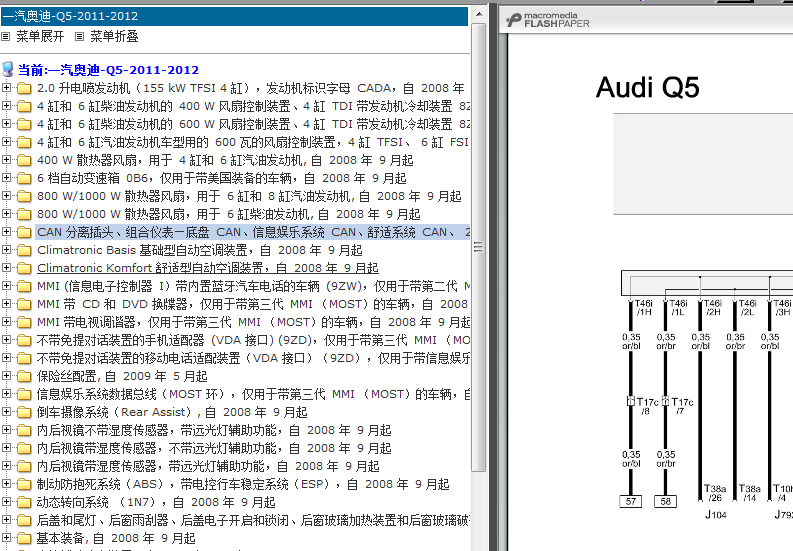Viewport: 793px width, 551px height.
Task: Click the 一汽奥迪-Q5-2011-2012 blue title bar
Action: click(235, 16)
